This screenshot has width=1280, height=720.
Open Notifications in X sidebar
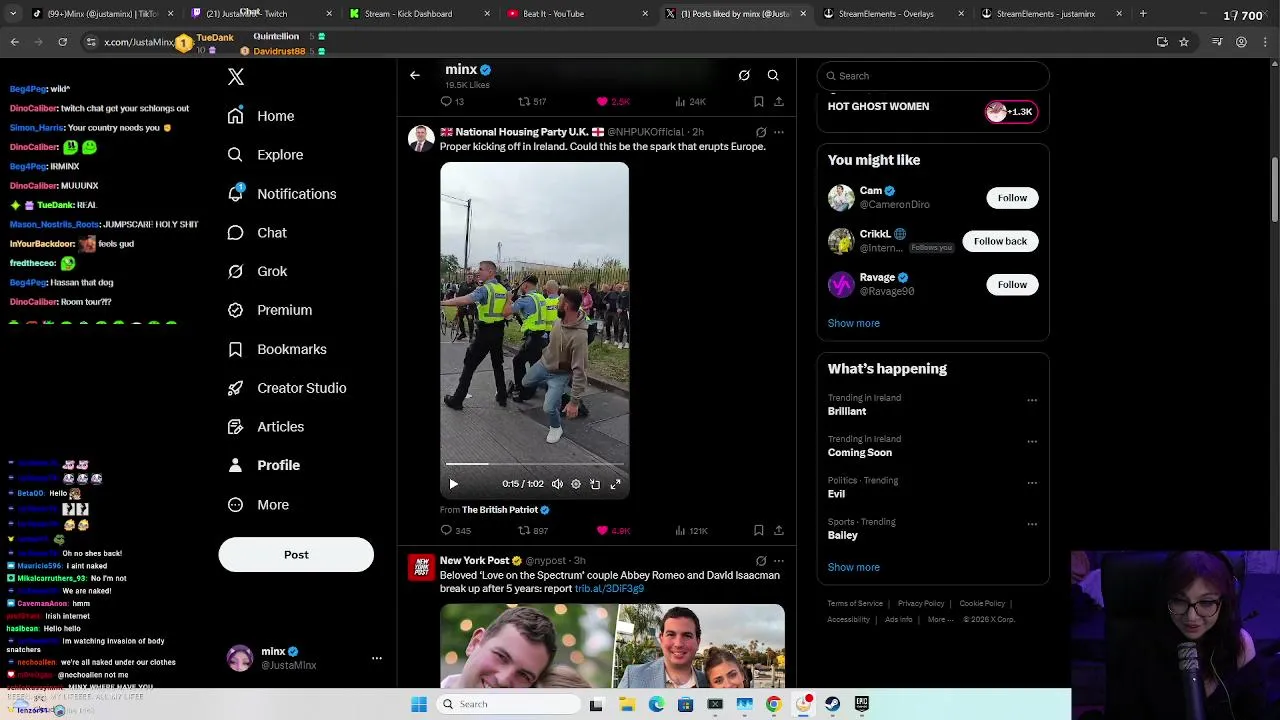[282, 194]
